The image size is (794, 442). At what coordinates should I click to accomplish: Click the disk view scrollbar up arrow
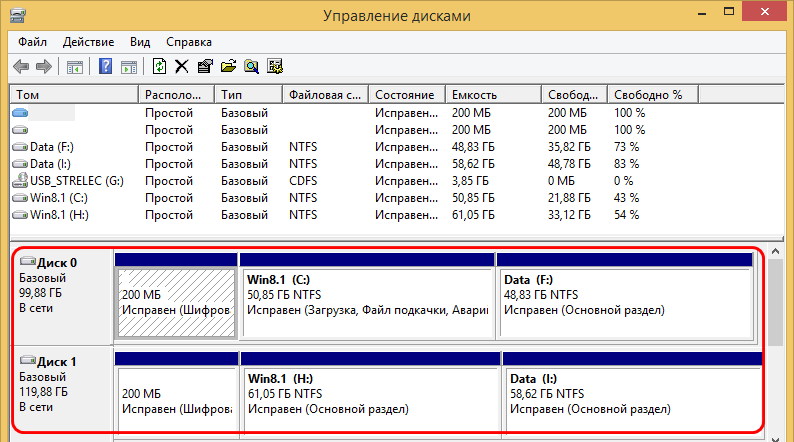pyautogui.click(x=775, y=251)
